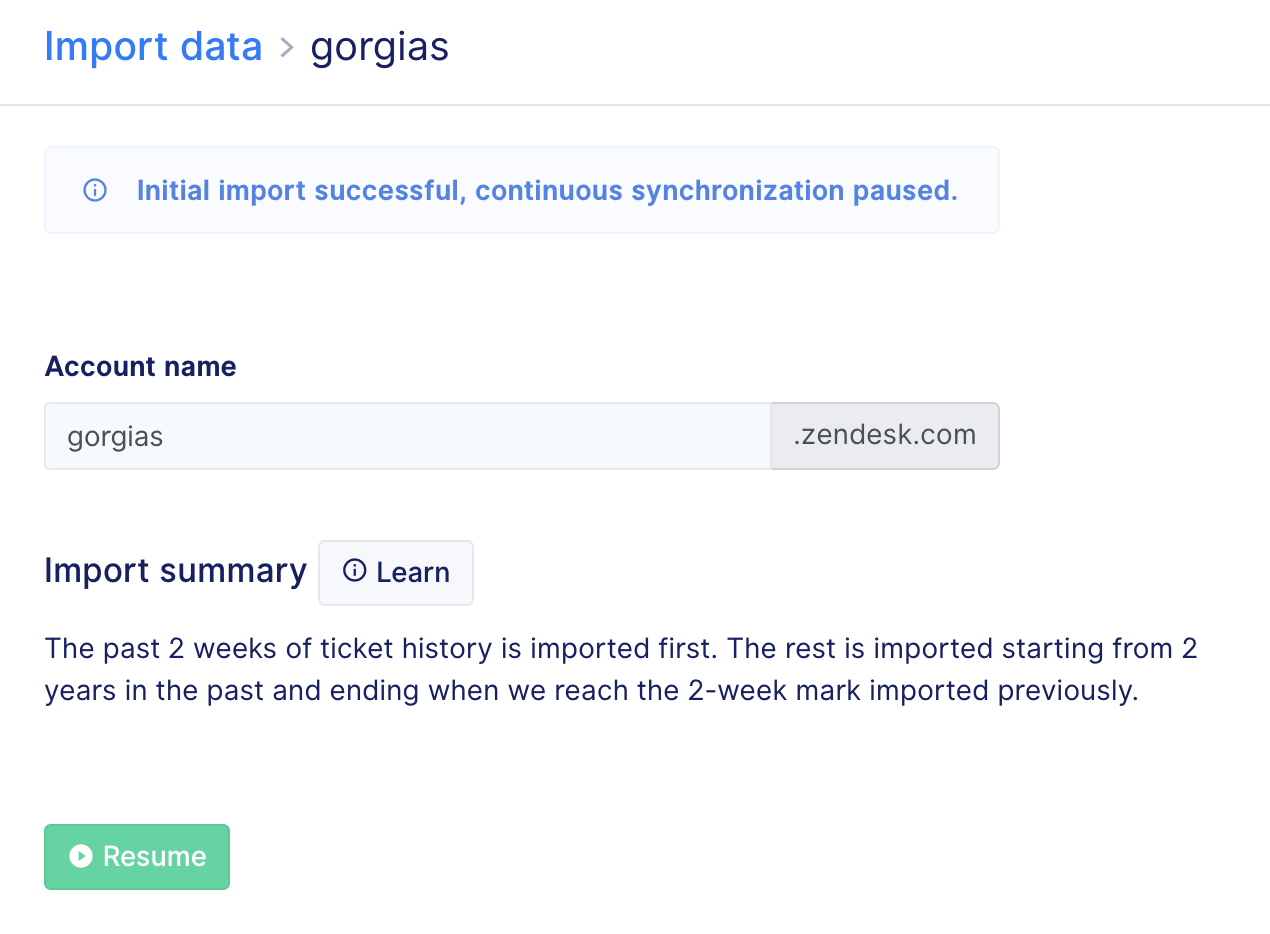Click the empty banner area right of the message
1270x934 pixels.
978,190
